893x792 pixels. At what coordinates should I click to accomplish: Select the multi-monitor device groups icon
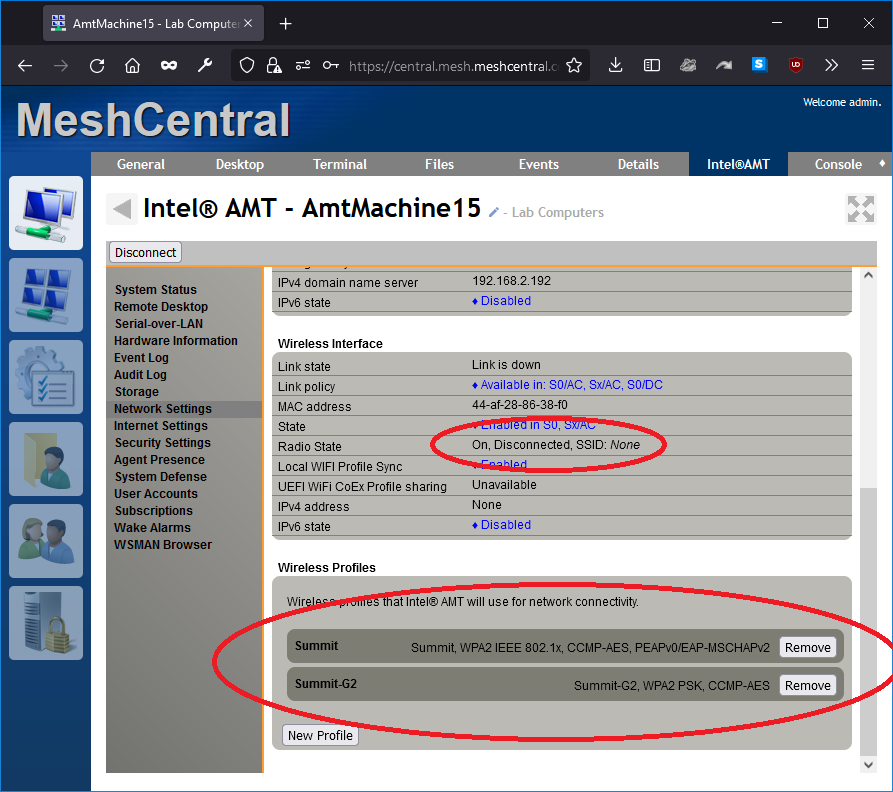(x=46, y=295)
